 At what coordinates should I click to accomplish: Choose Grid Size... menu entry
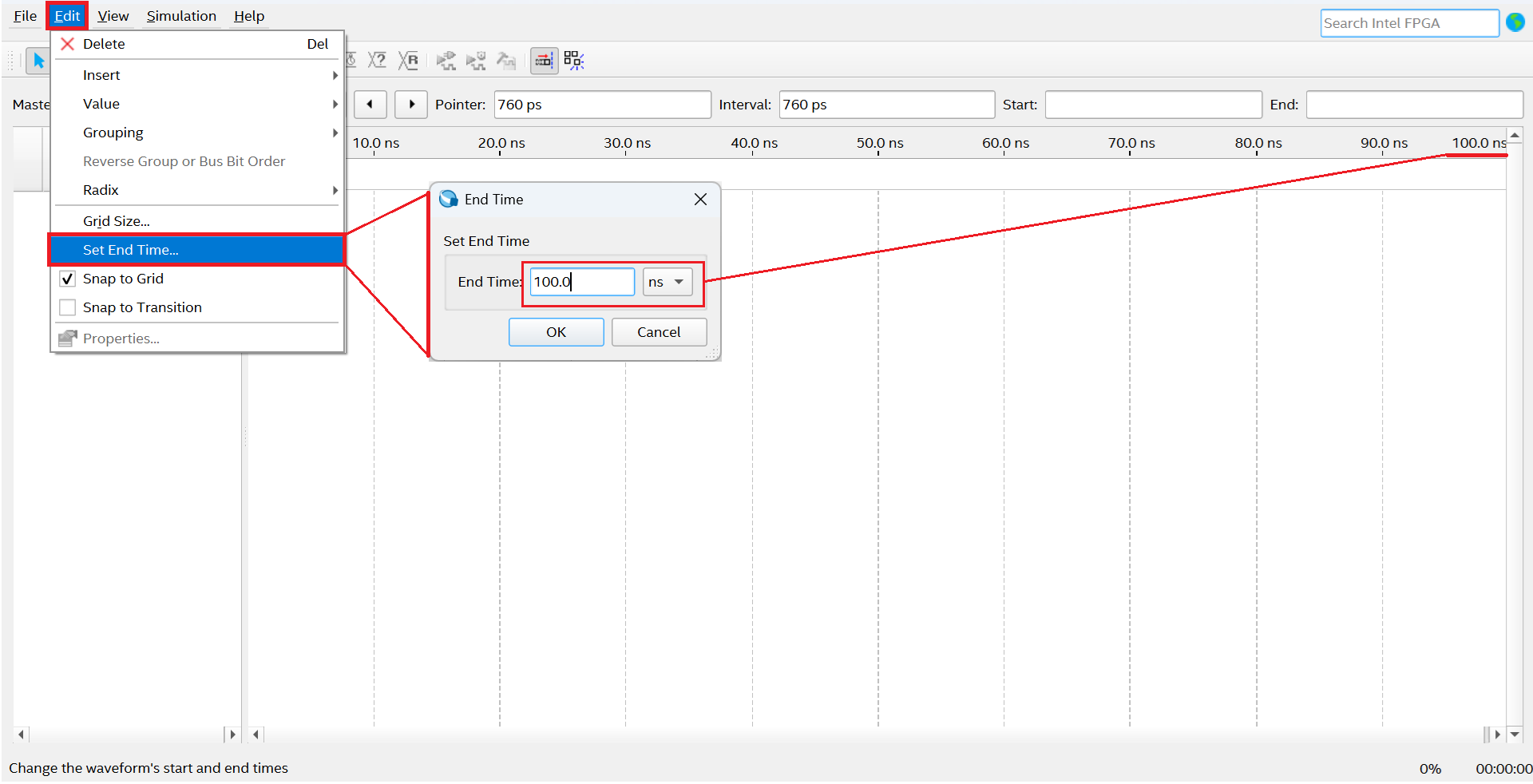[x=197, y=221]
